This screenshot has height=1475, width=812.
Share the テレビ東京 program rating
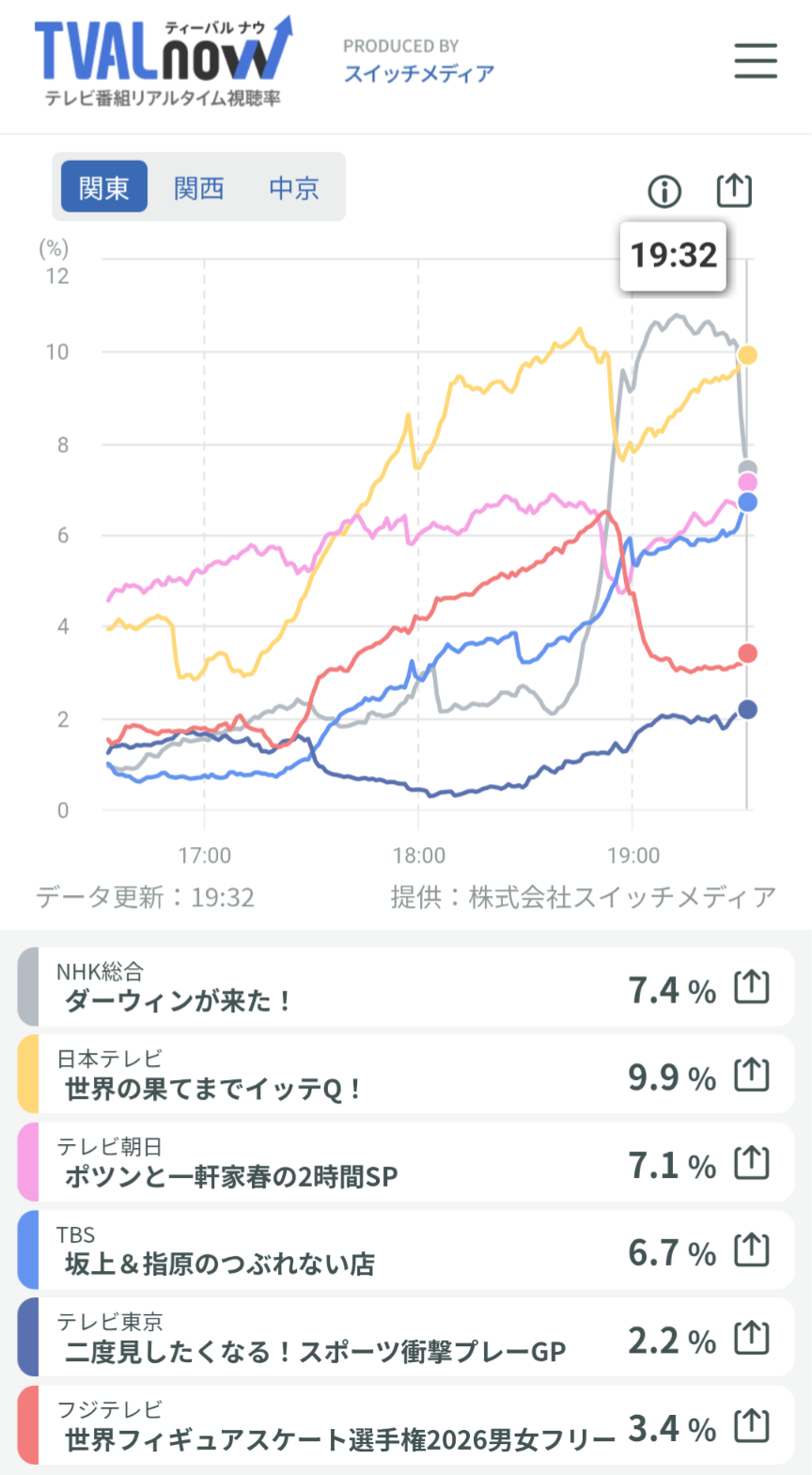pos(752,1338)
